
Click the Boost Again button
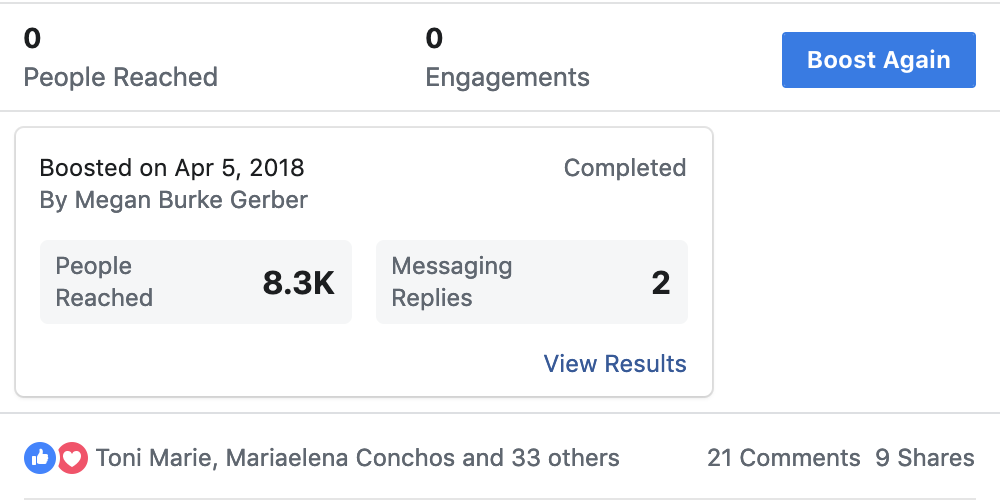click(879, 60)
